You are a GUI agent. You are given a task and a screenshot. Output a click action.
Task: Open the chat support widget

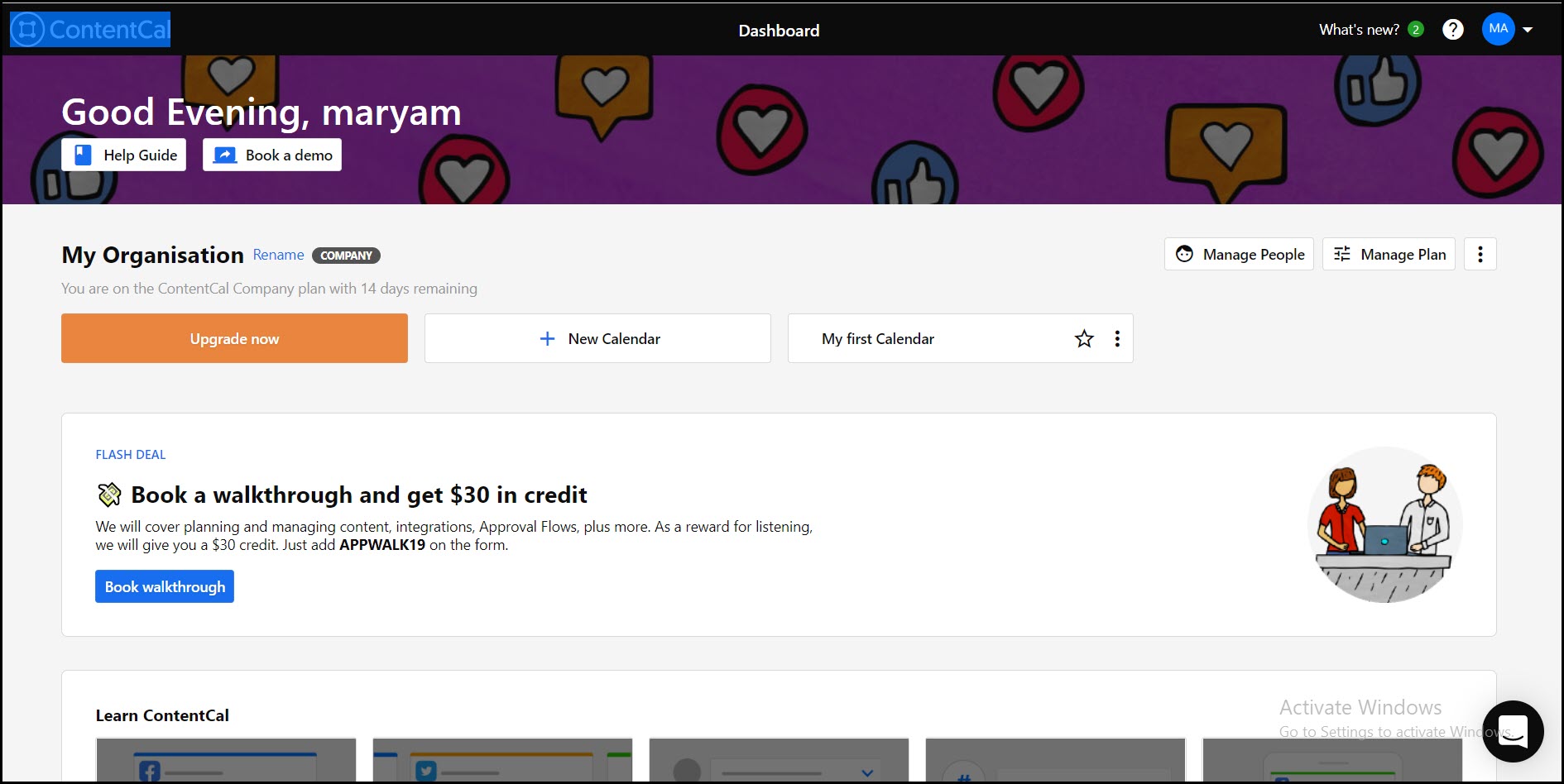1513,731
